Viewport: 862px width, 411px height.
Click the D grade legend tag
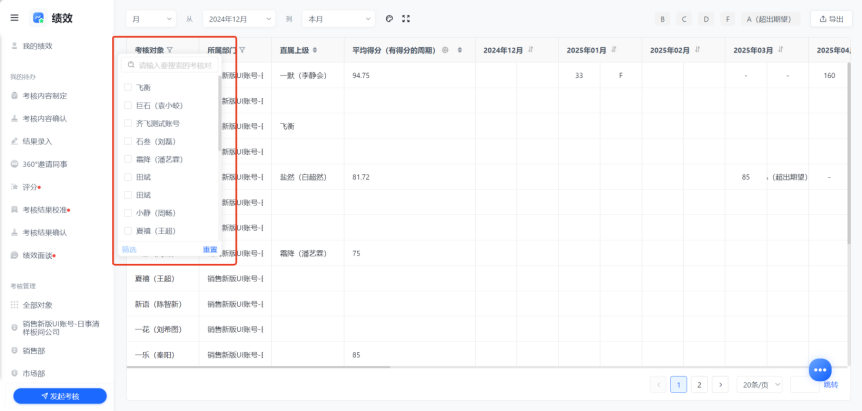(x=706, y=19)
